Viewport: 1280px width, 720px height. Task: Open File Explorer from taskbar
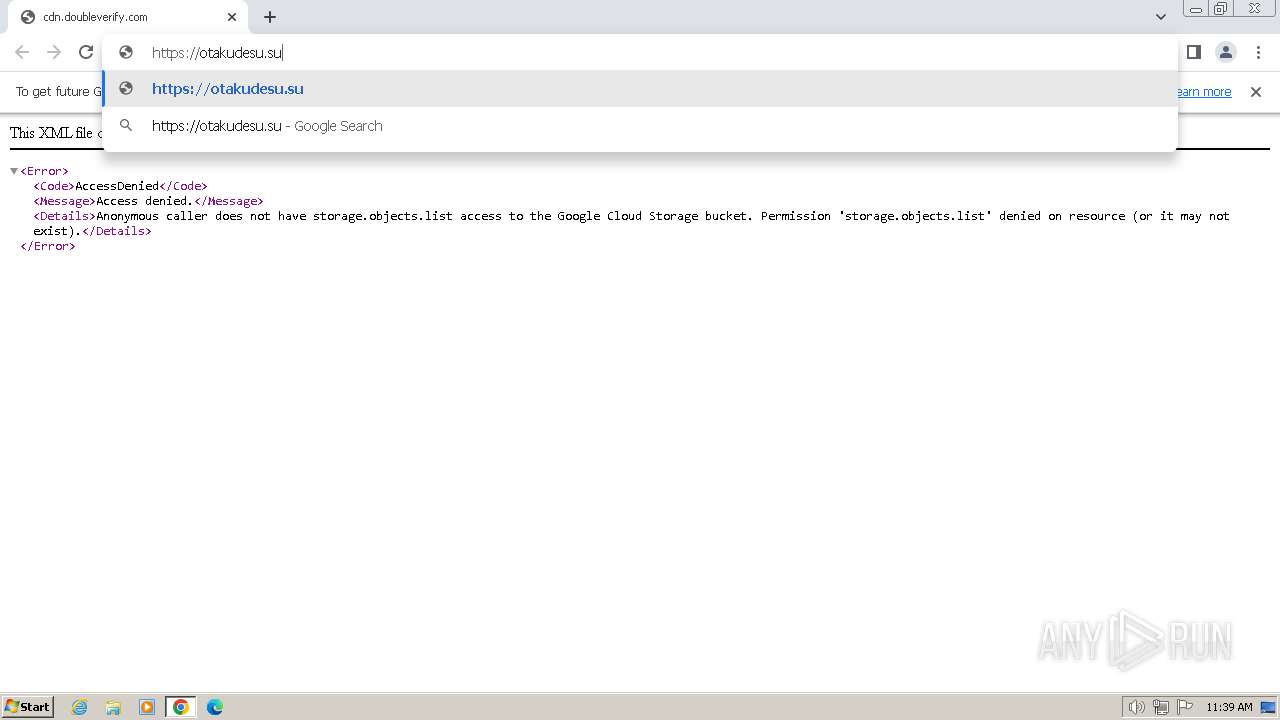pos(113,707)
